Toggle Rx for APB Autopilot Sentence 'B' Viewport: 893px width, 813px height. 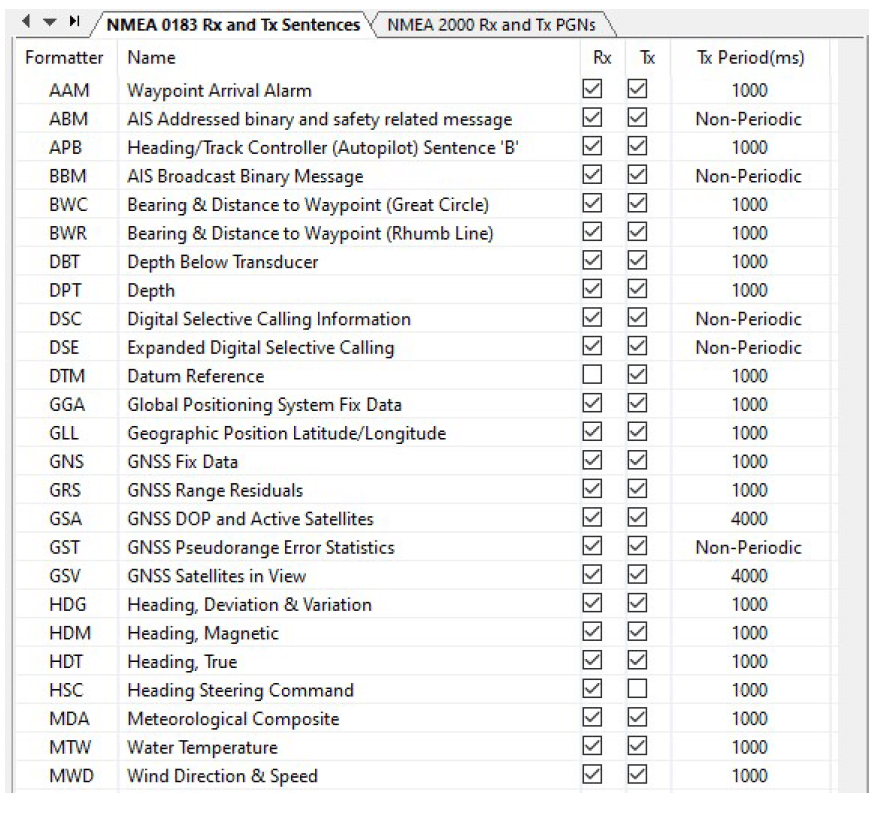tap(592, 146)
